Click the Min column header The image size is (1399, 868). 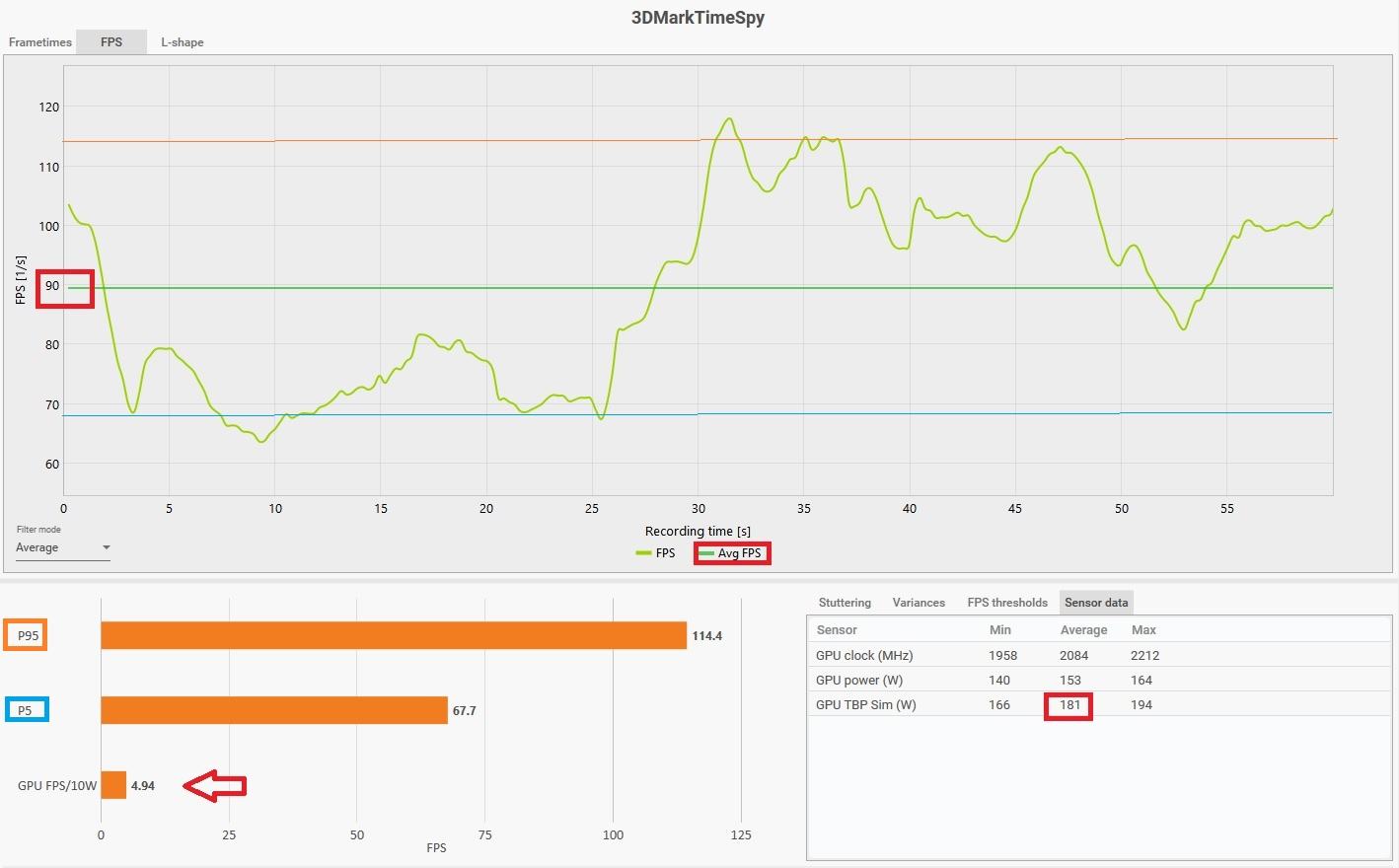999,629
